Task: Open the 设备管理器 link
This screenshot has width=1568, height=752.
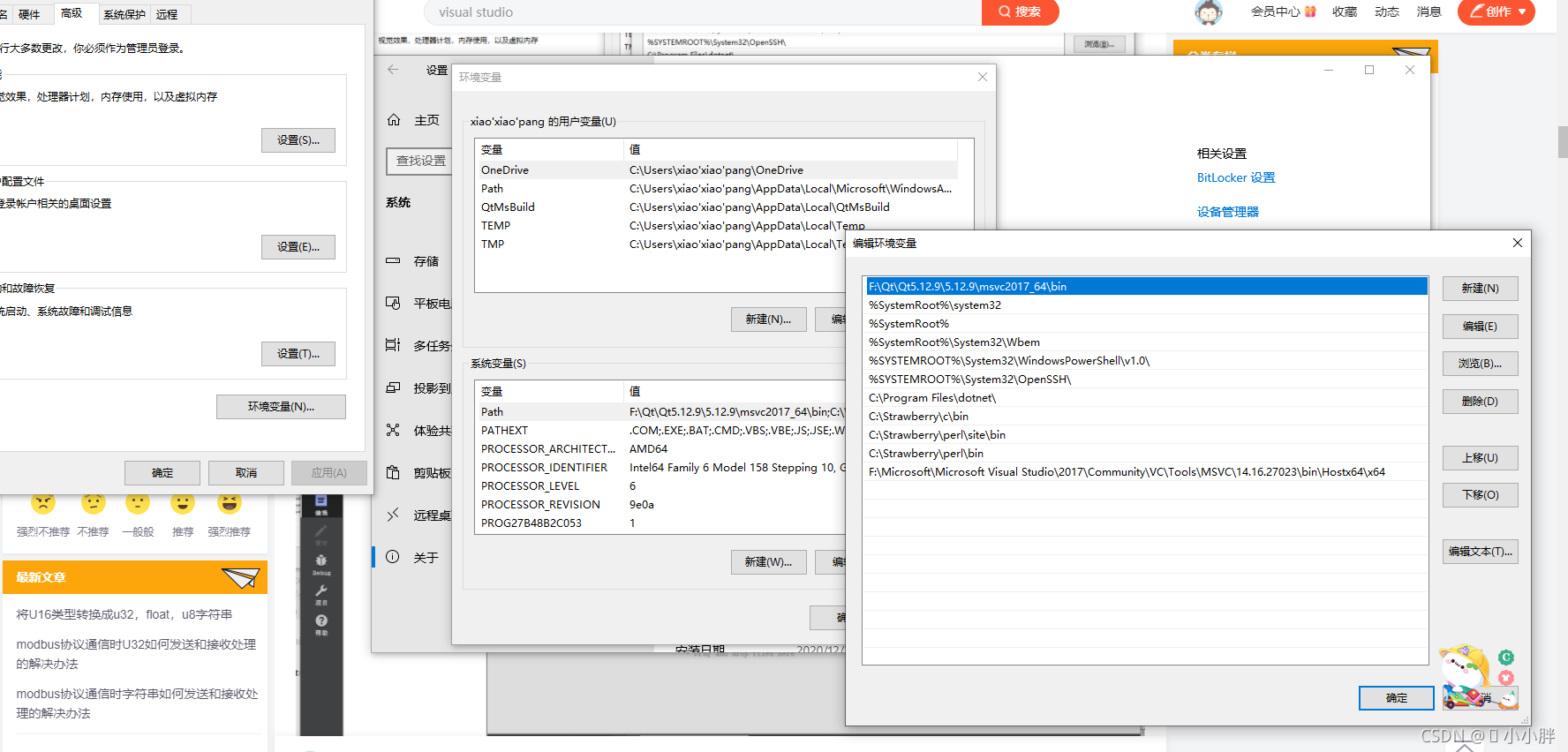Action: tap(1228, 212)
